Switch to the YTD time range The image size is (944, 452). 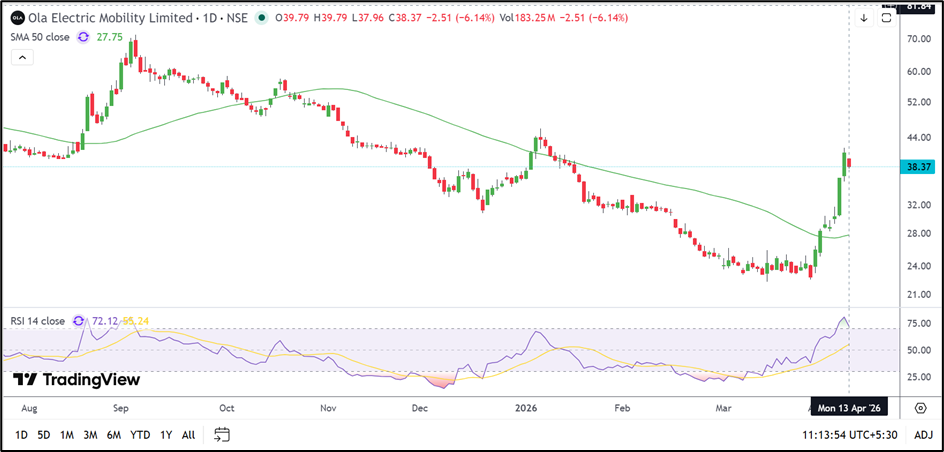point(140,434)
